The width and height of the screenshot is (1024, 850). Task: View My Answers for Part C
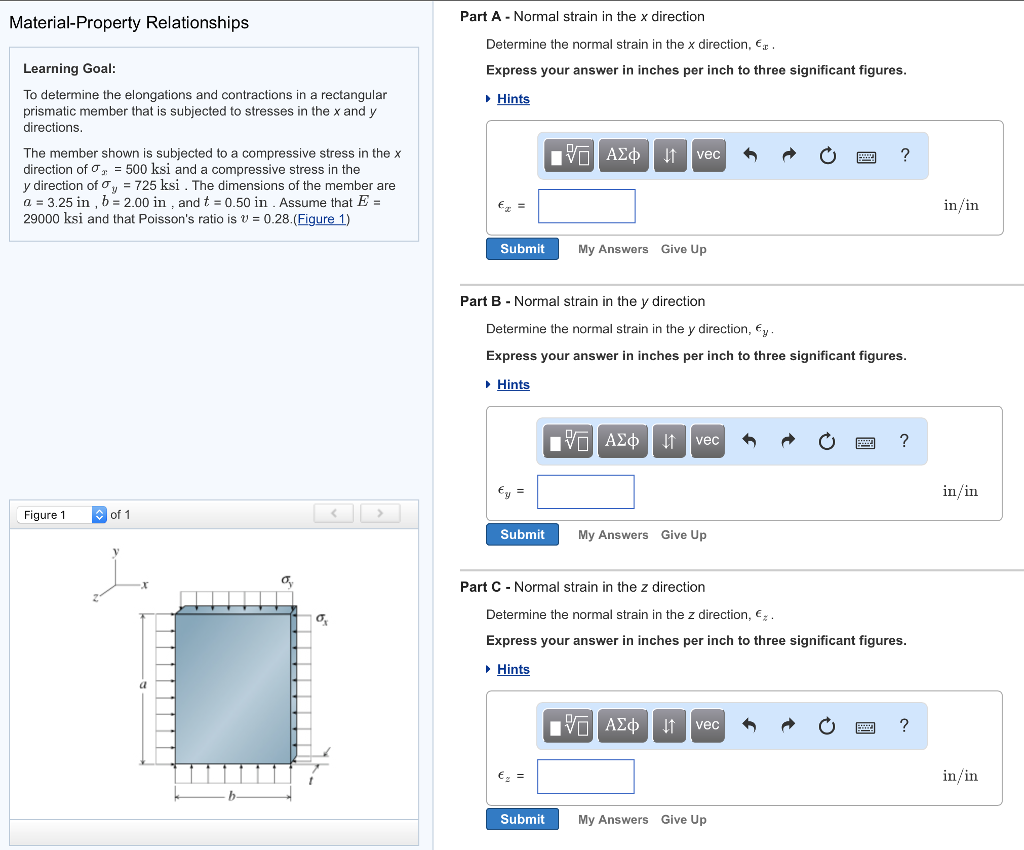tap(613, 819)
